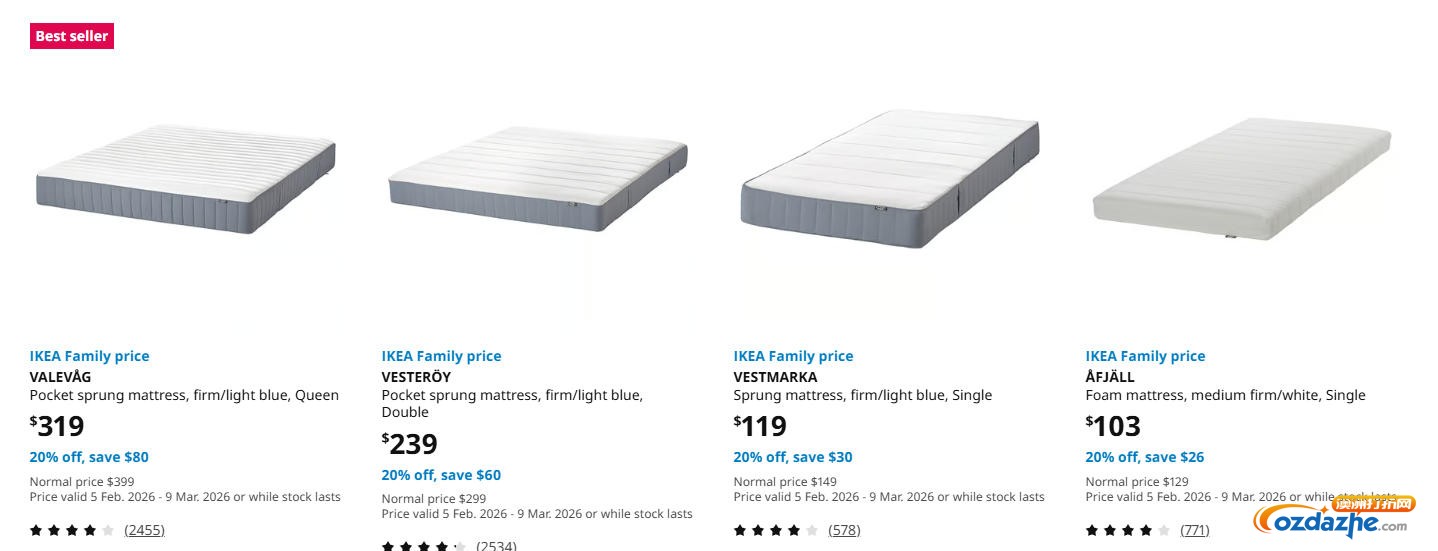Click IKEA Family price label above VALEVÅG
The image size is (1438, 551).
(89, 356)
